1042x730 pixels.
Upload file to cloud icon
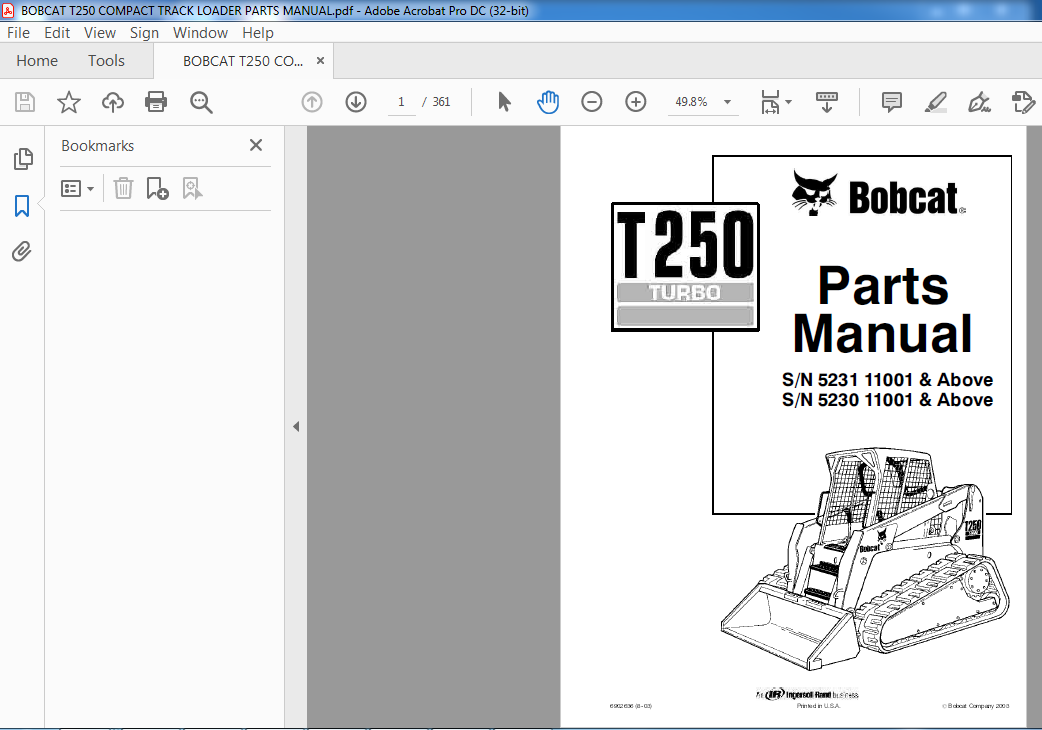113,102
